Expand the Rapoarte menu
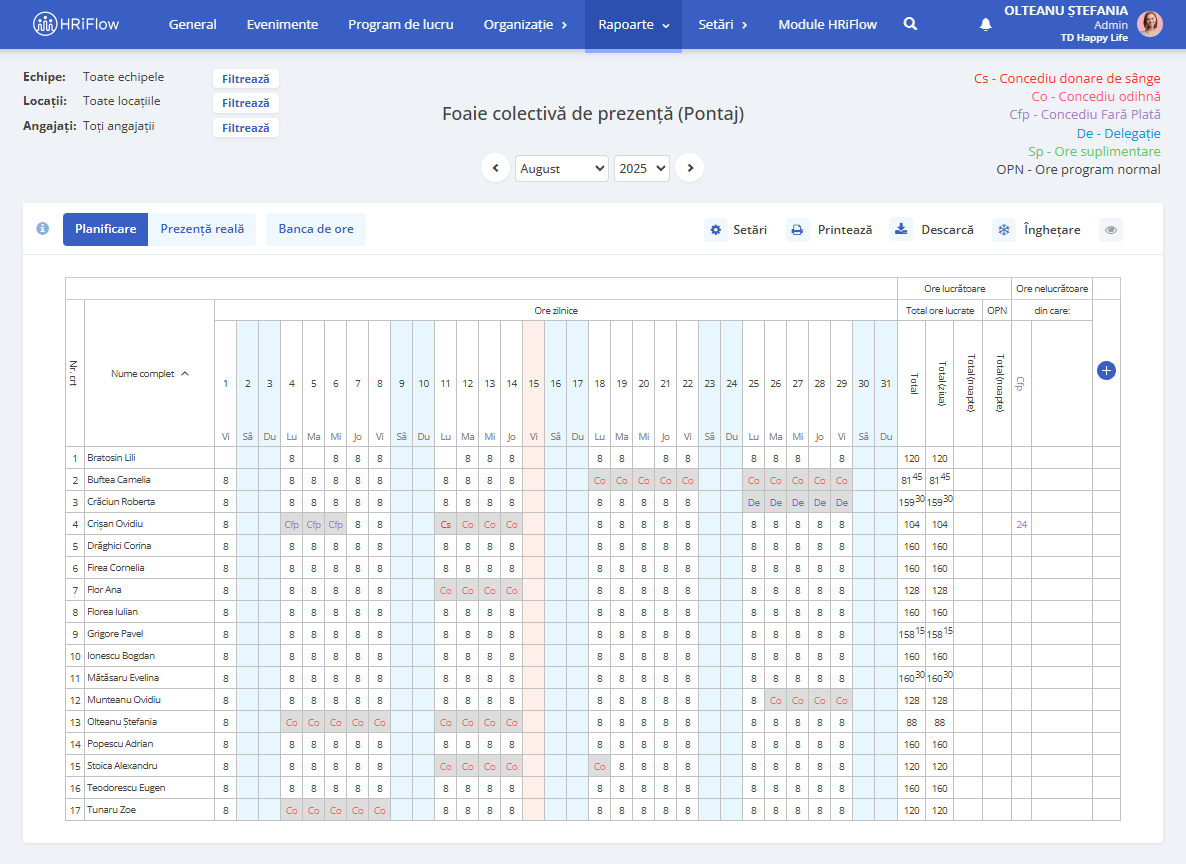 pos(633,25)
